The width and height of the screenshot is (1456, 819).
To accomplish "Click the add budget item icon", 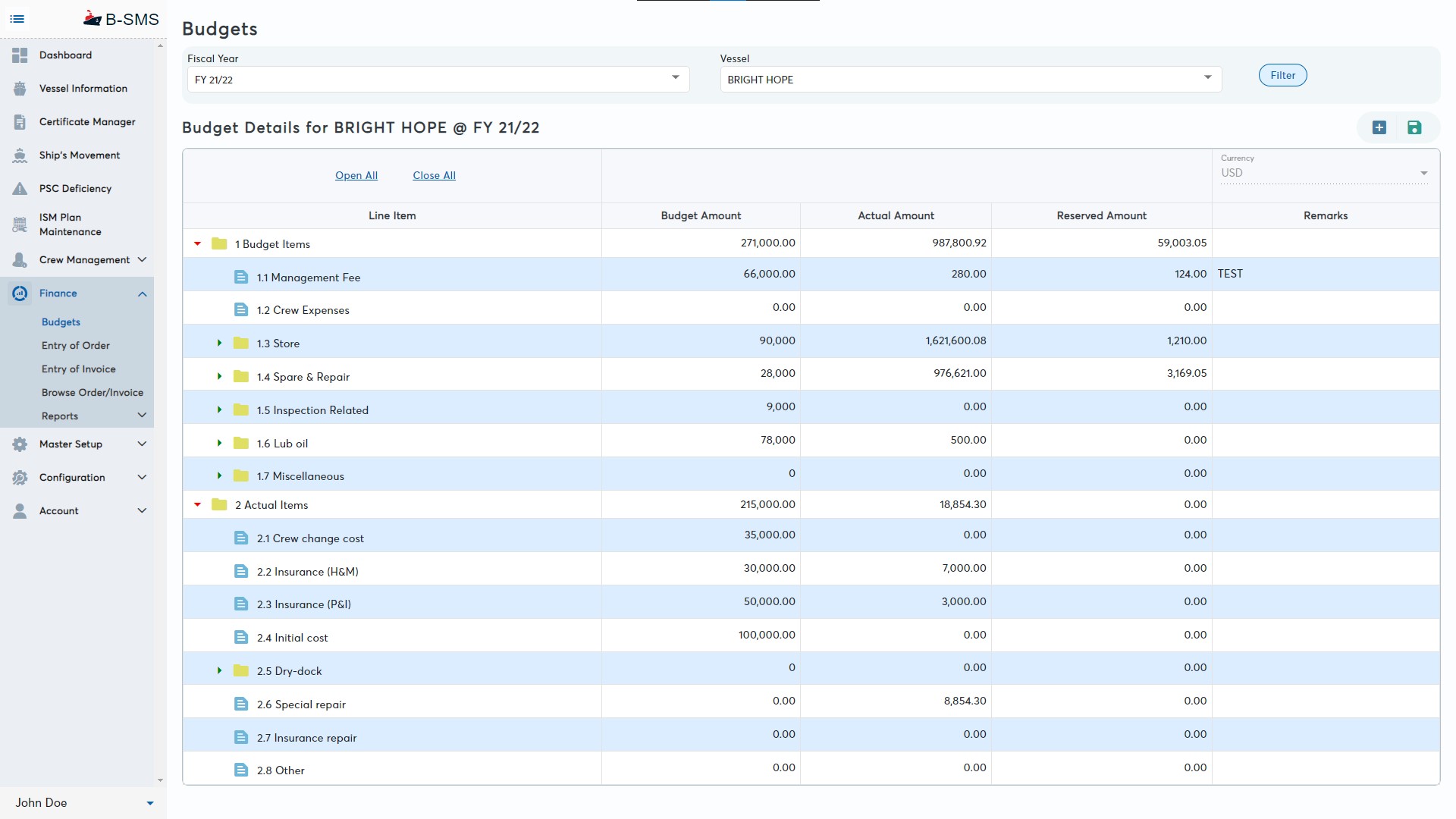I will (x=1379, y=127).
